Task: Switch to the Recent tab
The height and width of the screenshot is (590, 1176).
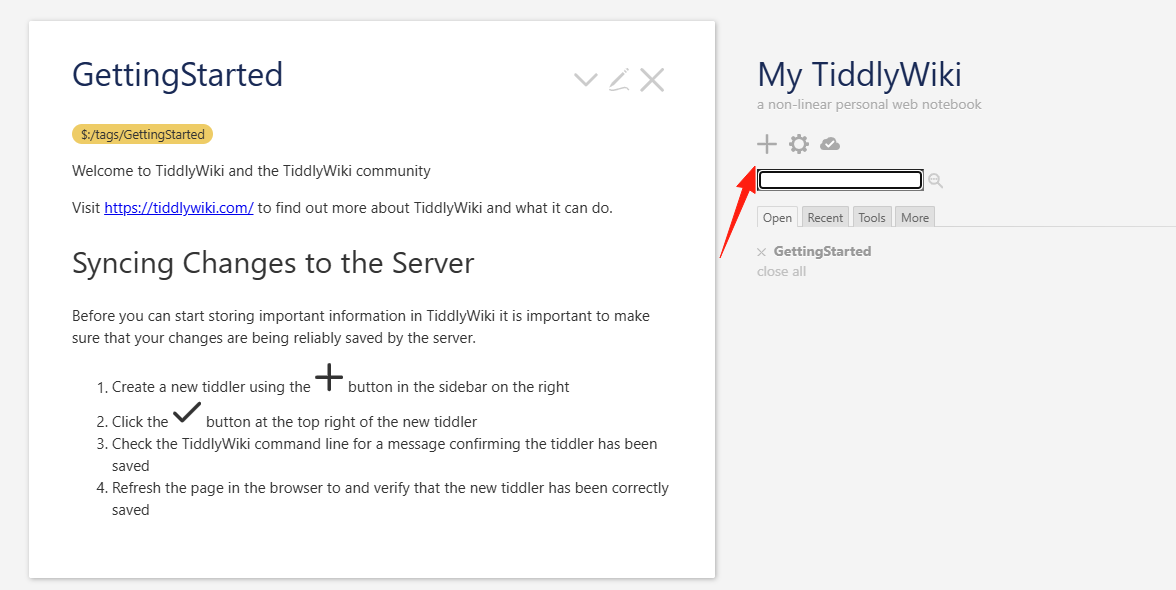Action: click(x=825, y=217)
